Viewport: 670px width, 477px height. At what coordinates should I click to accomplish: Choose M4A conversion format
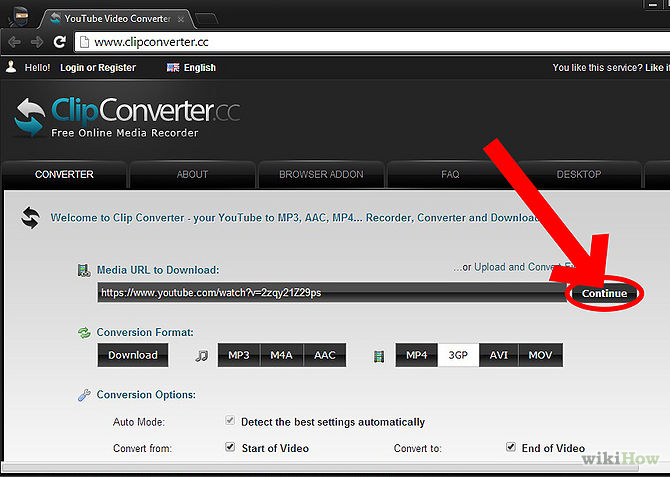click(x=282, y=355)
